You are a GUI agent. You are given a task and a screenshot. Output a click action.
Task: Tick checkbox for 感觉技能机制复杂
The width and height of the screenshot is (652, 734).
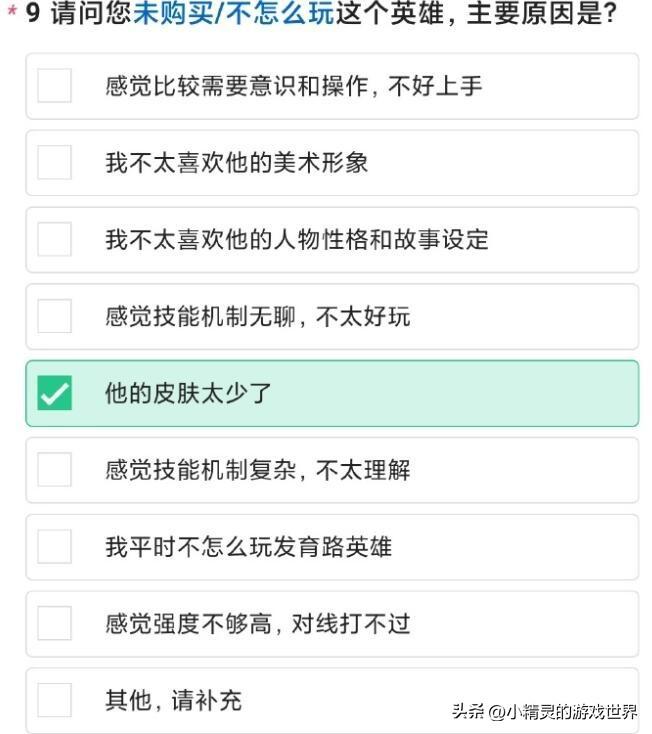54,470
